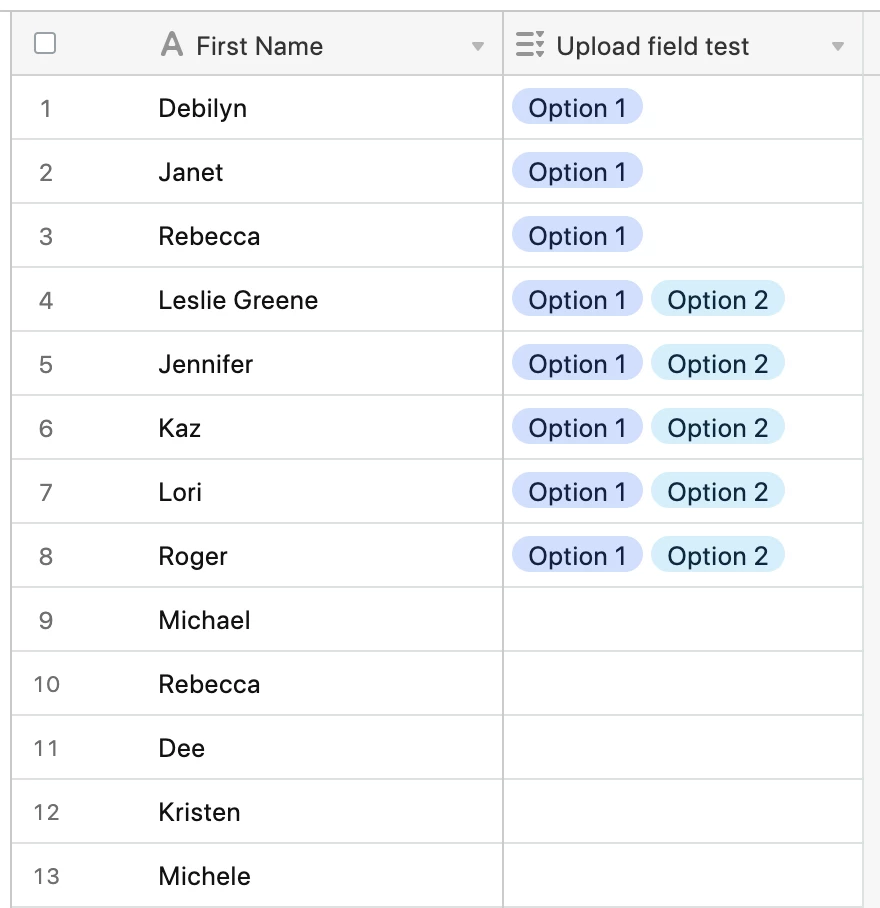Click the multi-select icon beside Upload field test
The height and width of the screenshot is (908, 880).
click(x=530, y=45)
